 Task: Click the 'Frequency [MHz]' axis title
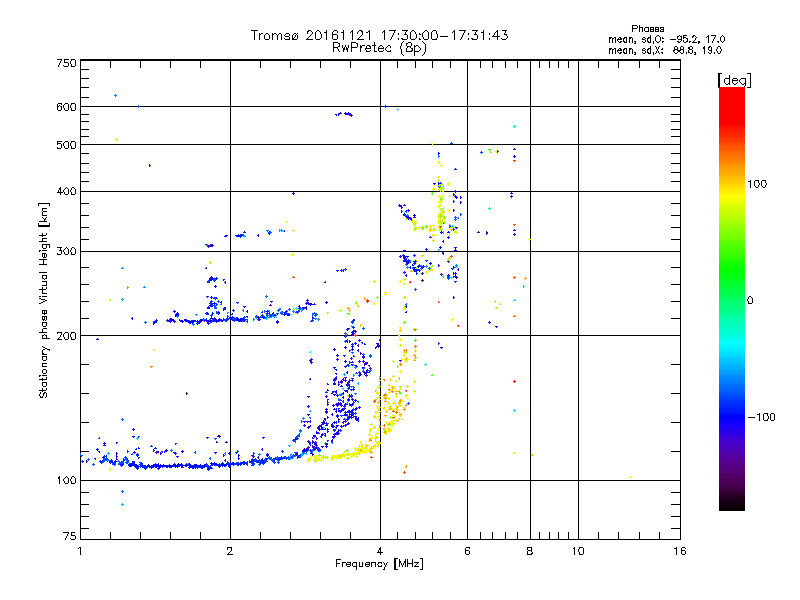click(379, 564)
